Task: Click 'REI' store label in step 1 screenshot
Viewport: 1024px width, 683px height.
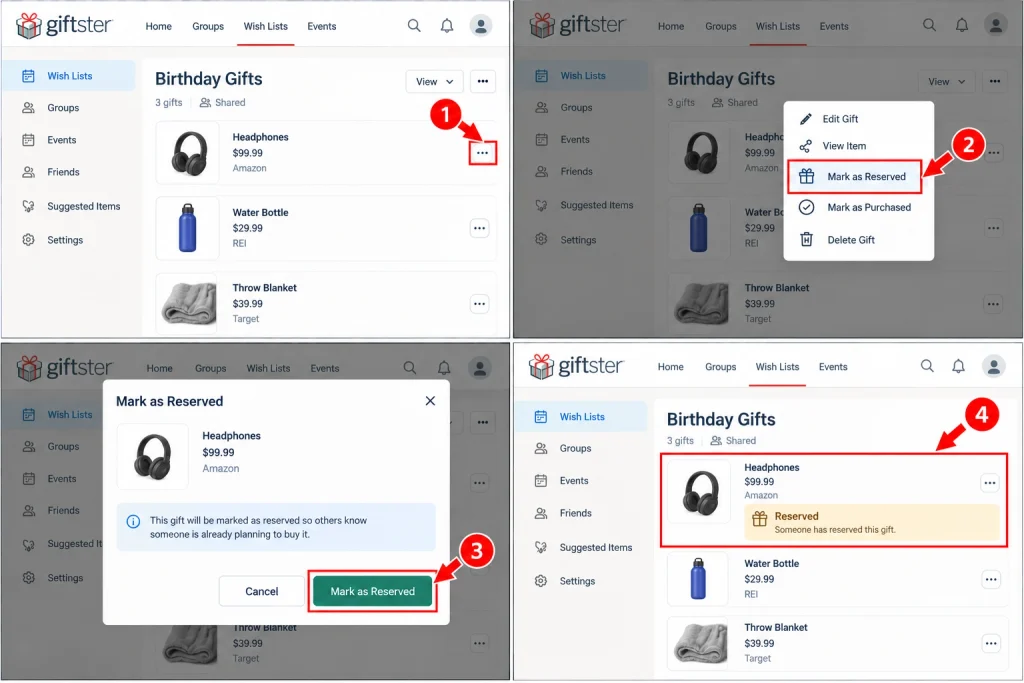Action: coord(239,244)
